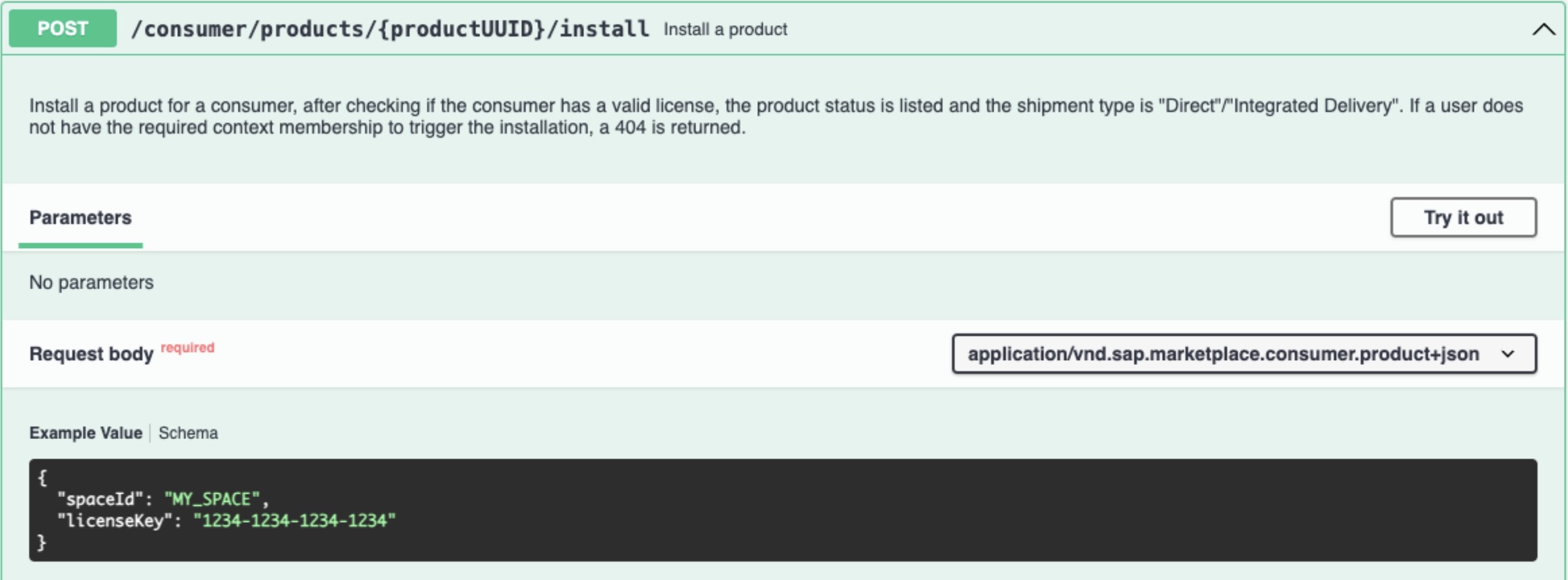The image size is (1568, 580).
Task: Click the "MY_SPACE" value in the example
Action: pos(212,499)
